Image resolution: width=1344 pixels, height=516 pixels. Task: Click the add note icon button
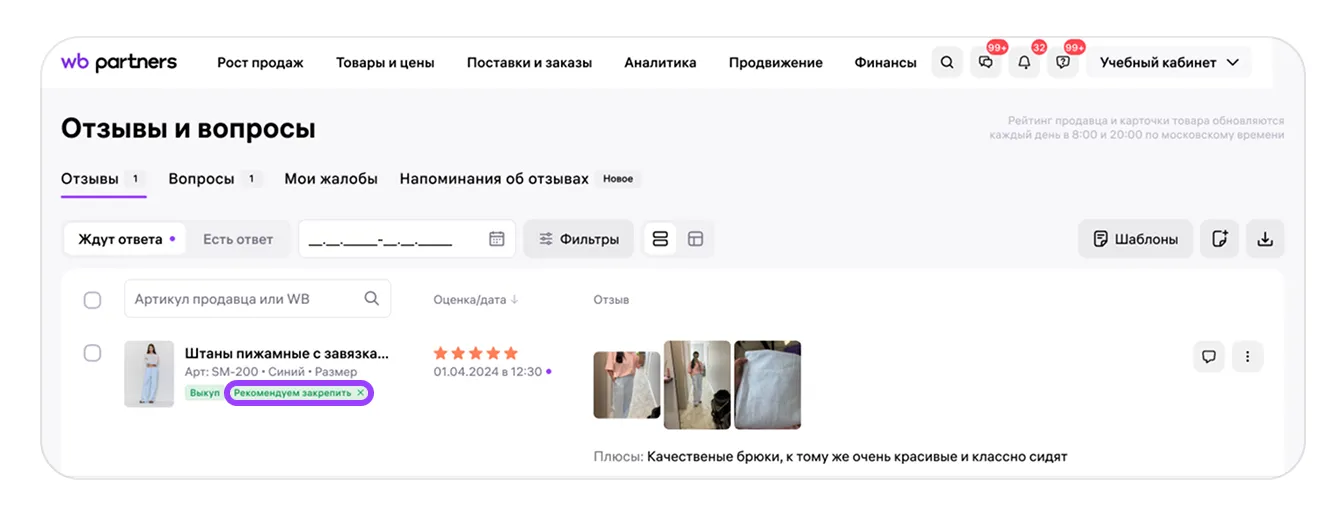click(x=1219, y=239)
